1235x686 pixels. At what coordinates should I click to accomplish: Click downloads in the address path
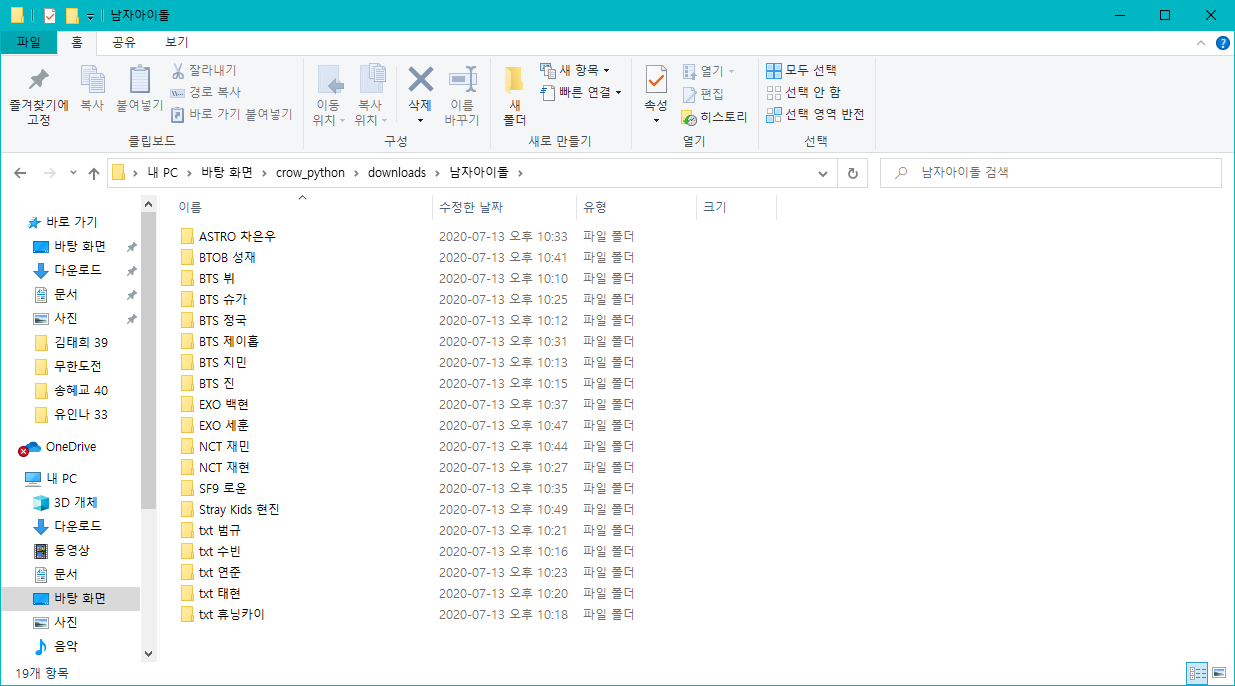397,172
